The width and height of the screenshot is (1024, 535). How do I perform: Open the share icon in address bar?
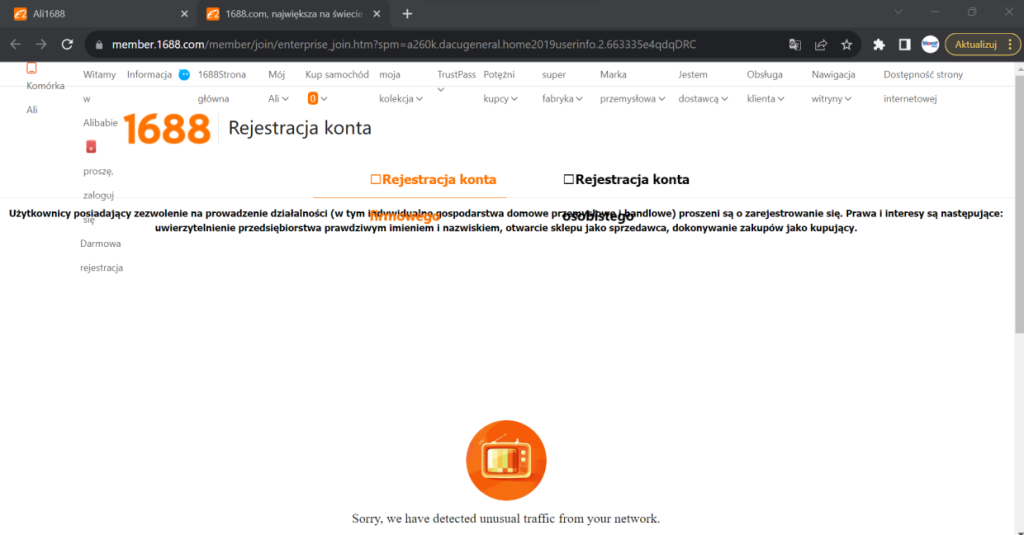[x=821, y=44]
